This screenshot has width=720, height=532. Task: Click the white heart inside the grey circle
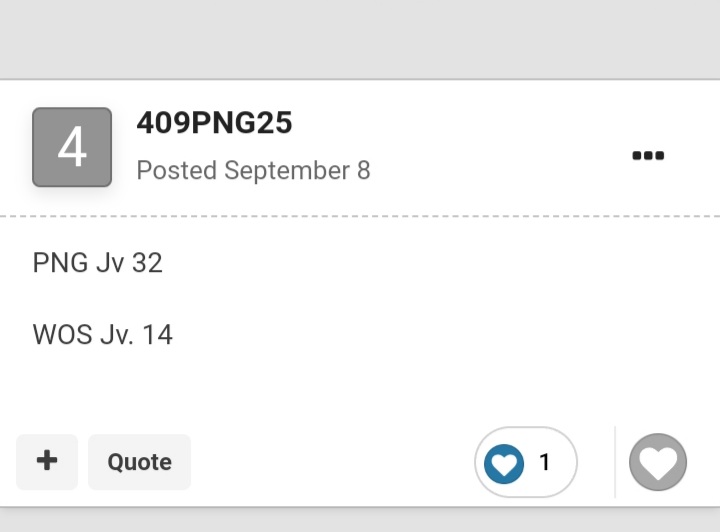click(x=658, y=463)
